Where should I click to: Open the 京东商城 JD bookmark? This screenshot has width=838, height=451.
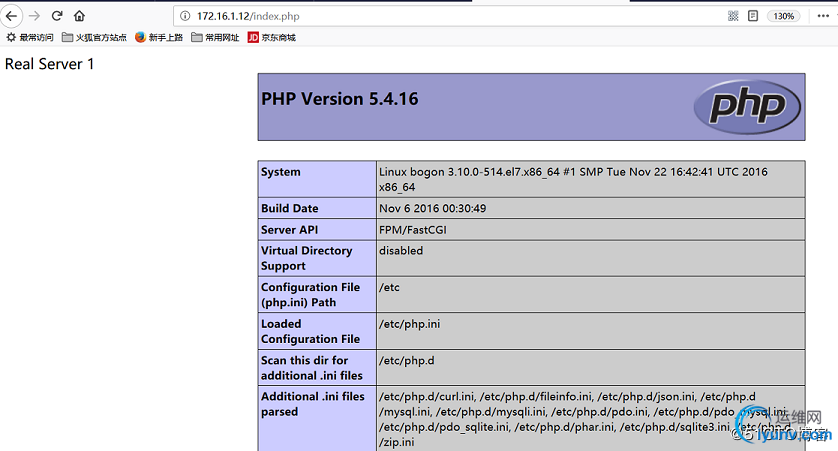271,37
